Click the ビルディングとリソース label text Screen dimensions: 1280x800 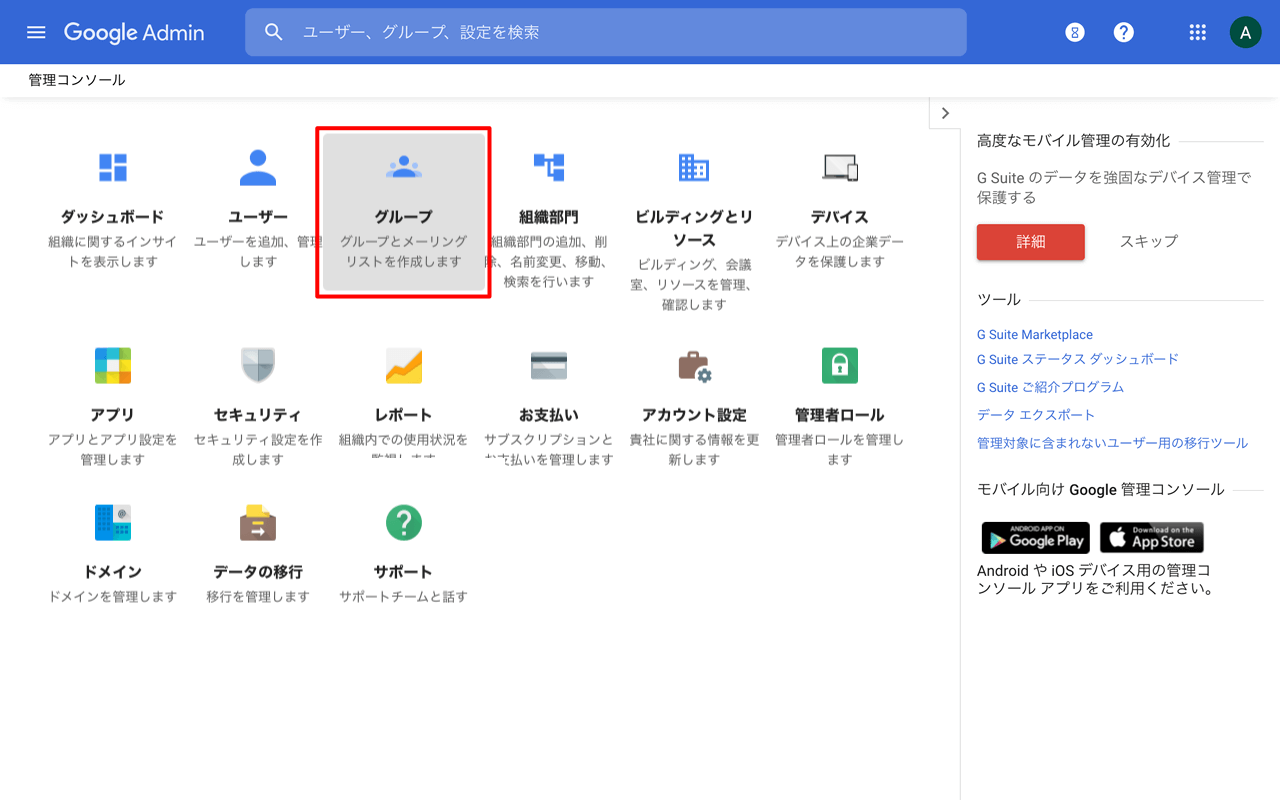pyautogui.click(x=694, y=228)
